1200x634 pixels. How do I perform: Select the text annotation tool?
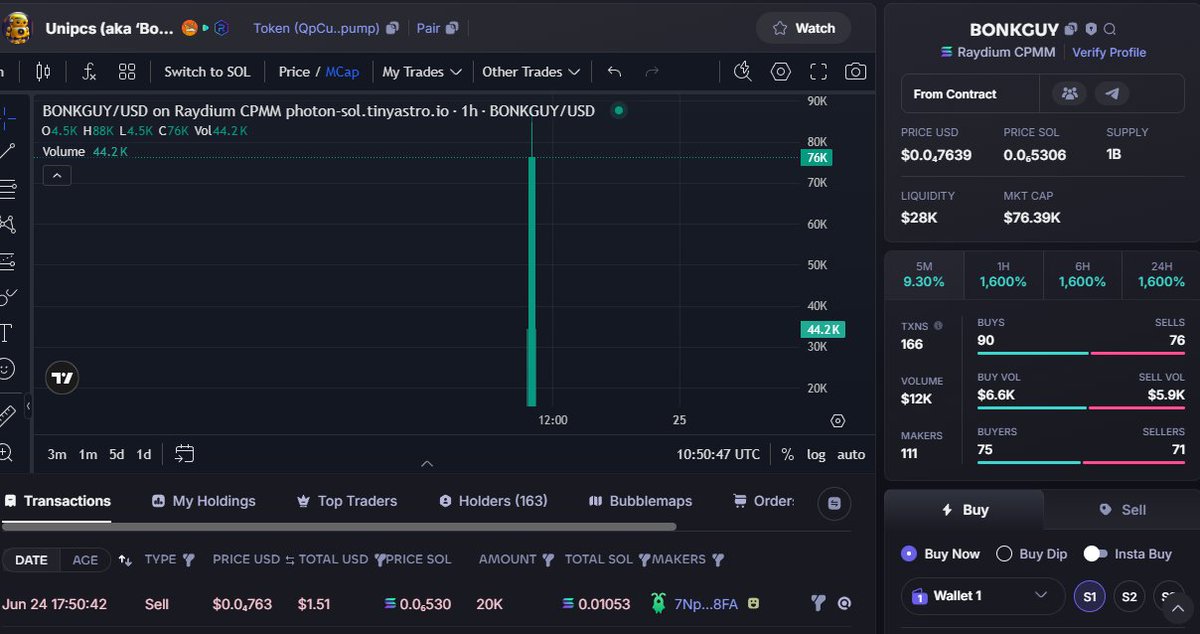tap(6, 333)
